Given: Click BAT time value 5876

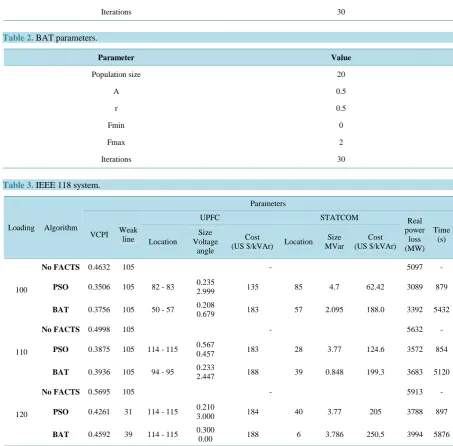Looking at the screenshot, I should (x=441, y=435).
